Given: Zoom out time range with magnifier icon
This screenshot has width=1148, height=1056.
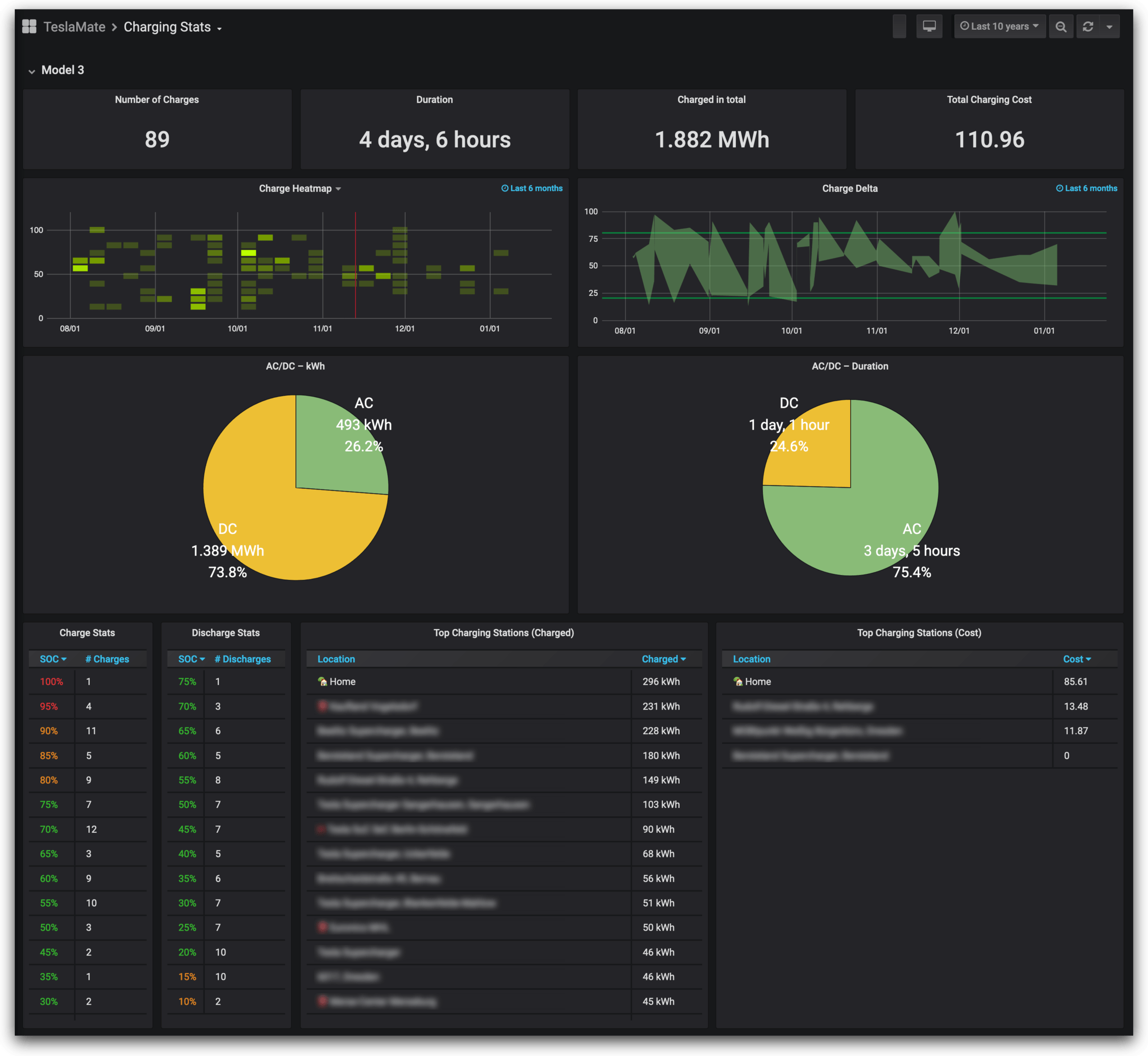Looking at the screenshot, I should tap(1060, 27).
